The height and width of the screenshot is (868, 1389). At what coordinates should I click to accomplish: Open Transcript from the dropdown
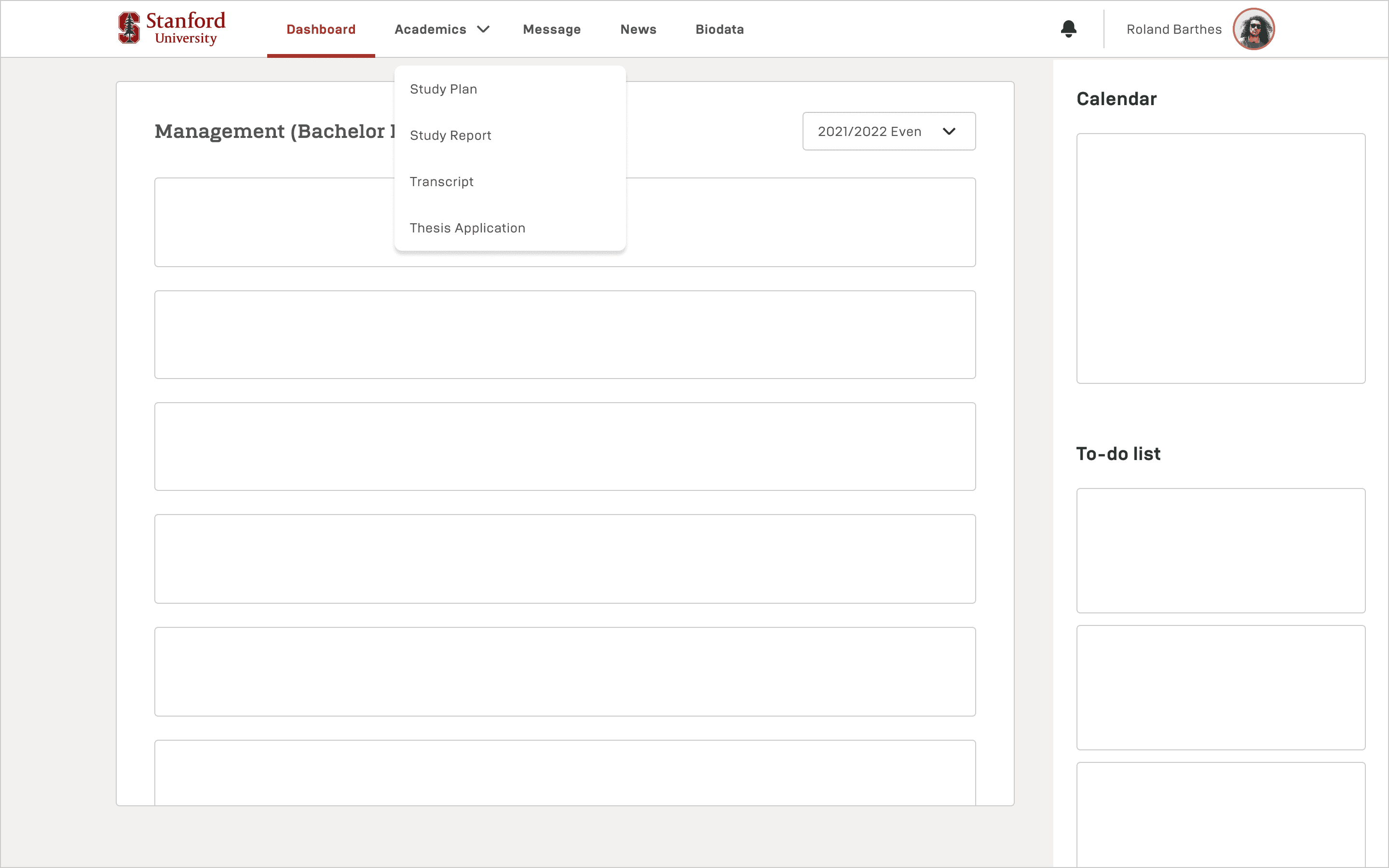tap(441, 182)
